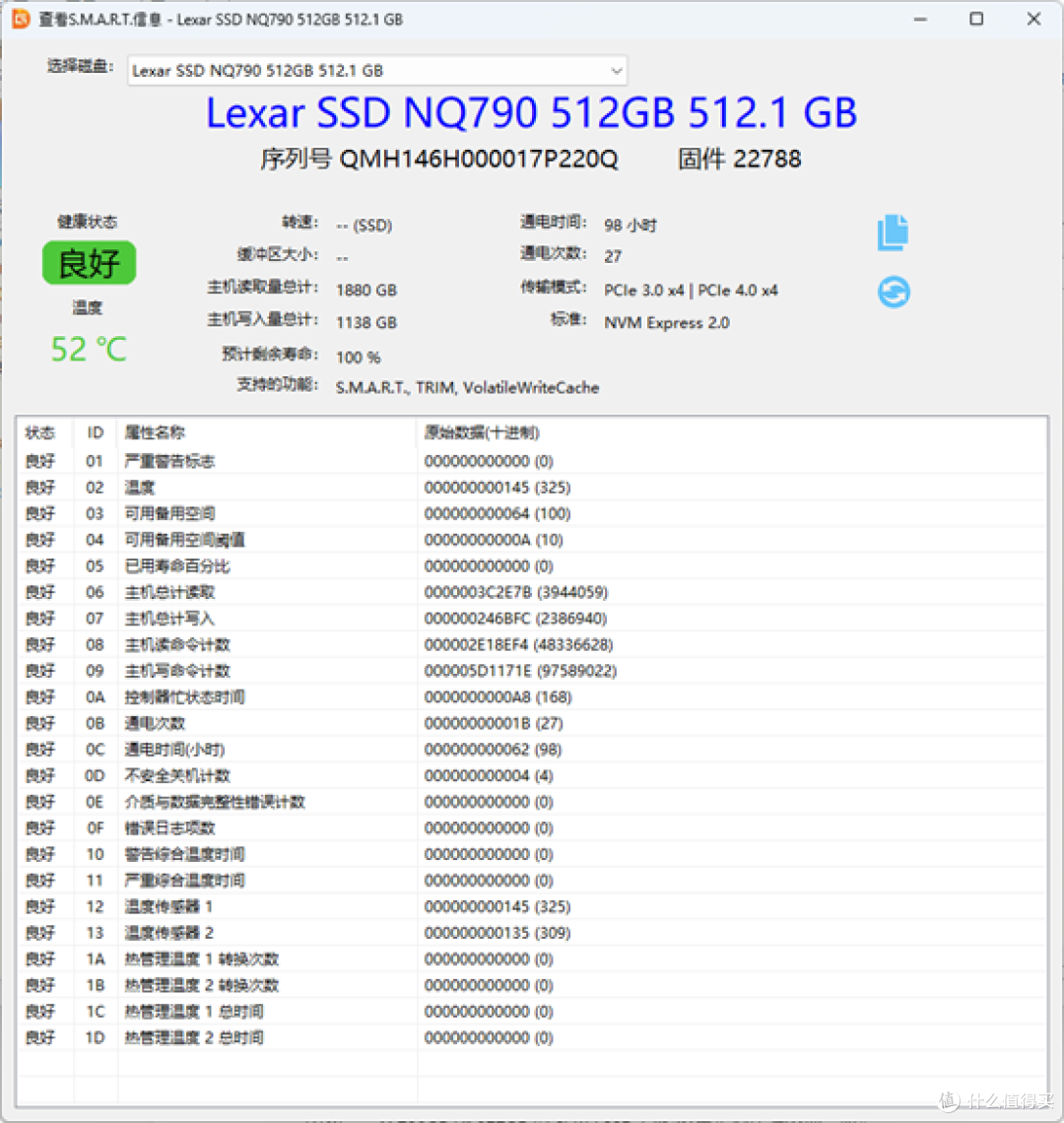This screenshot has width=1064, height=1123.
Task: Click the blue refresh icon
Action: pyautogui.click(x=894, y=293)
